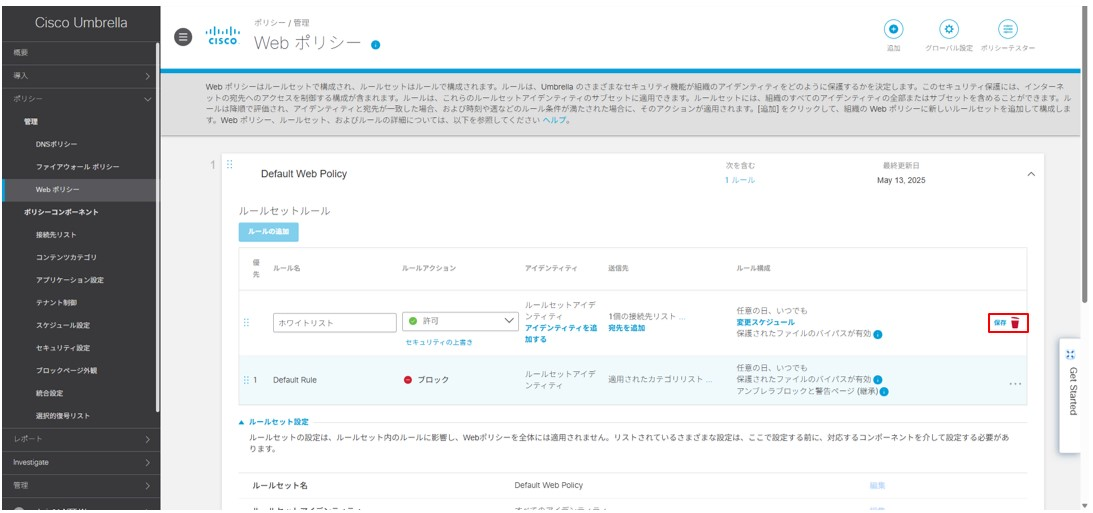Viewport: 1093px width, 513px height.
Task: Click the ホワイトリスト rule name field
Action: [x=335, y=323]
